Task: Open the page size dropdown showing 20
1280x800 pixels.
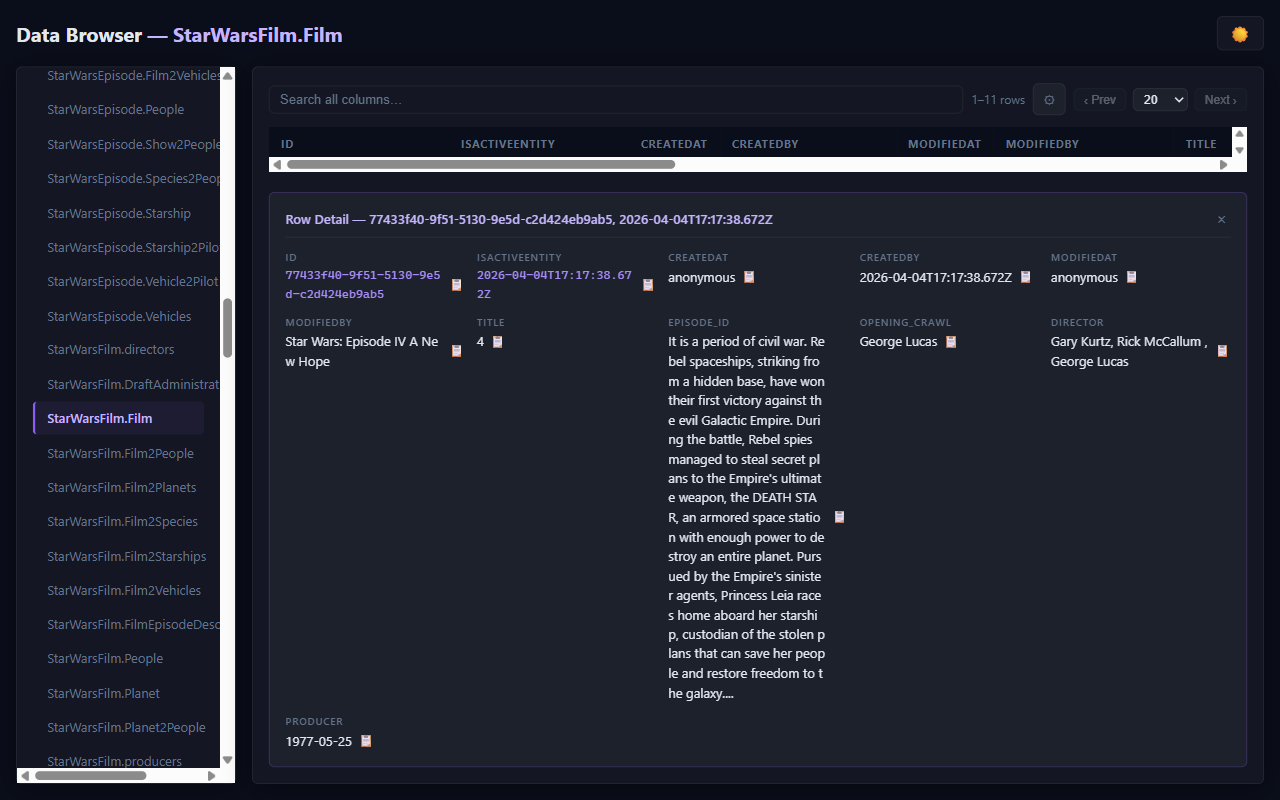Action: [x=1160, y=99]
